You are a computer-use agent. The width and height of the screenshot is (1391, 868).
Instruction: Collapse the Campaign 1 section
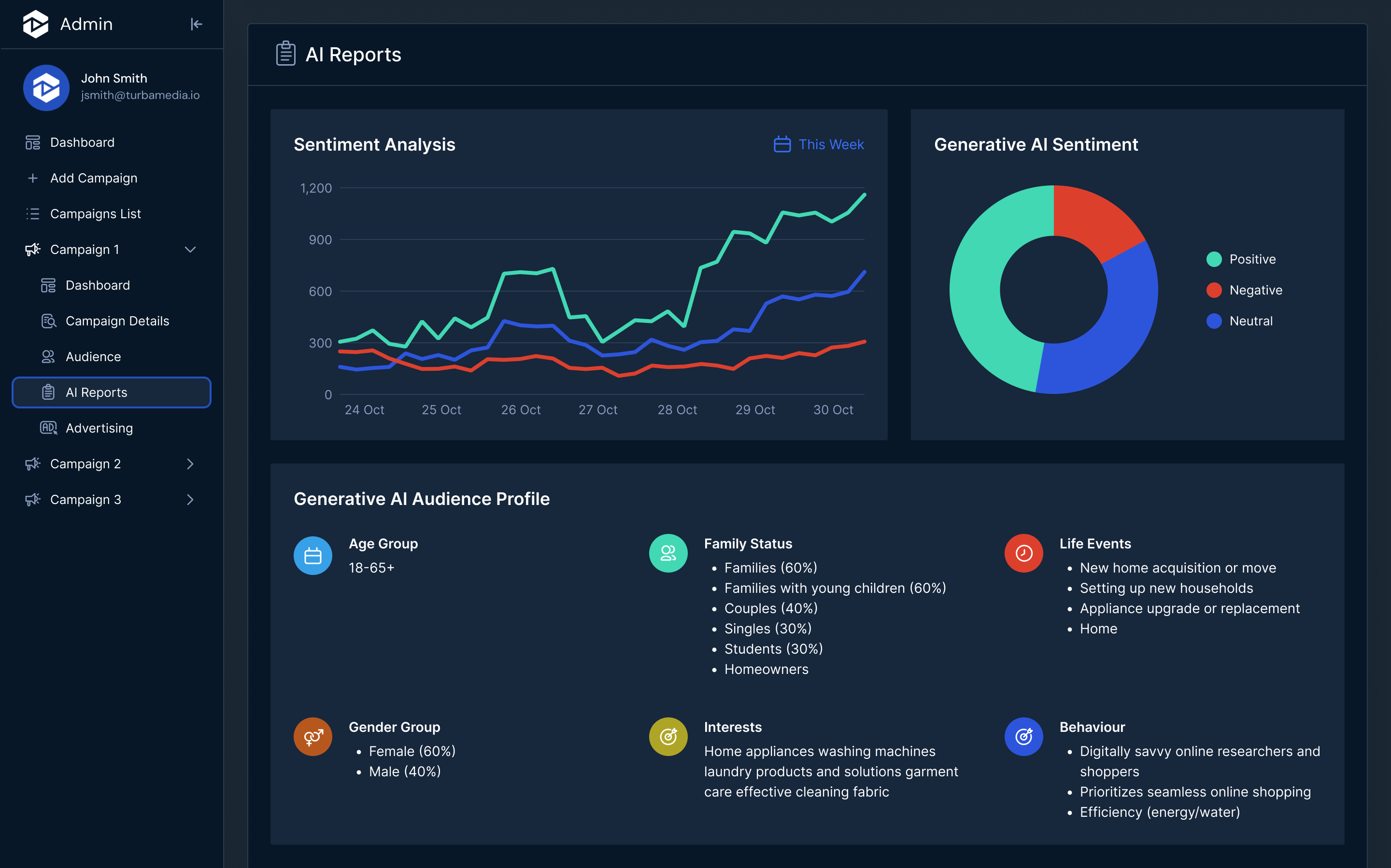click(191, 249)
